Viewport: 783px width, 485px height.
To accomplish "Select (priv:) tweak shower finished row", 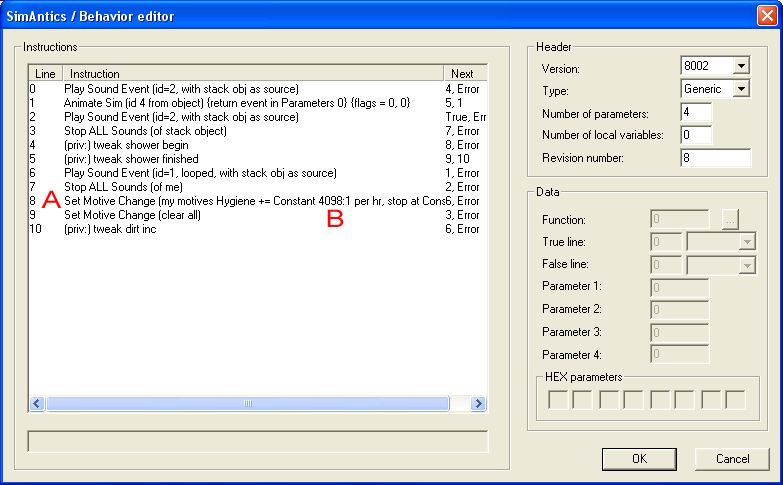I will coord(258,159).
